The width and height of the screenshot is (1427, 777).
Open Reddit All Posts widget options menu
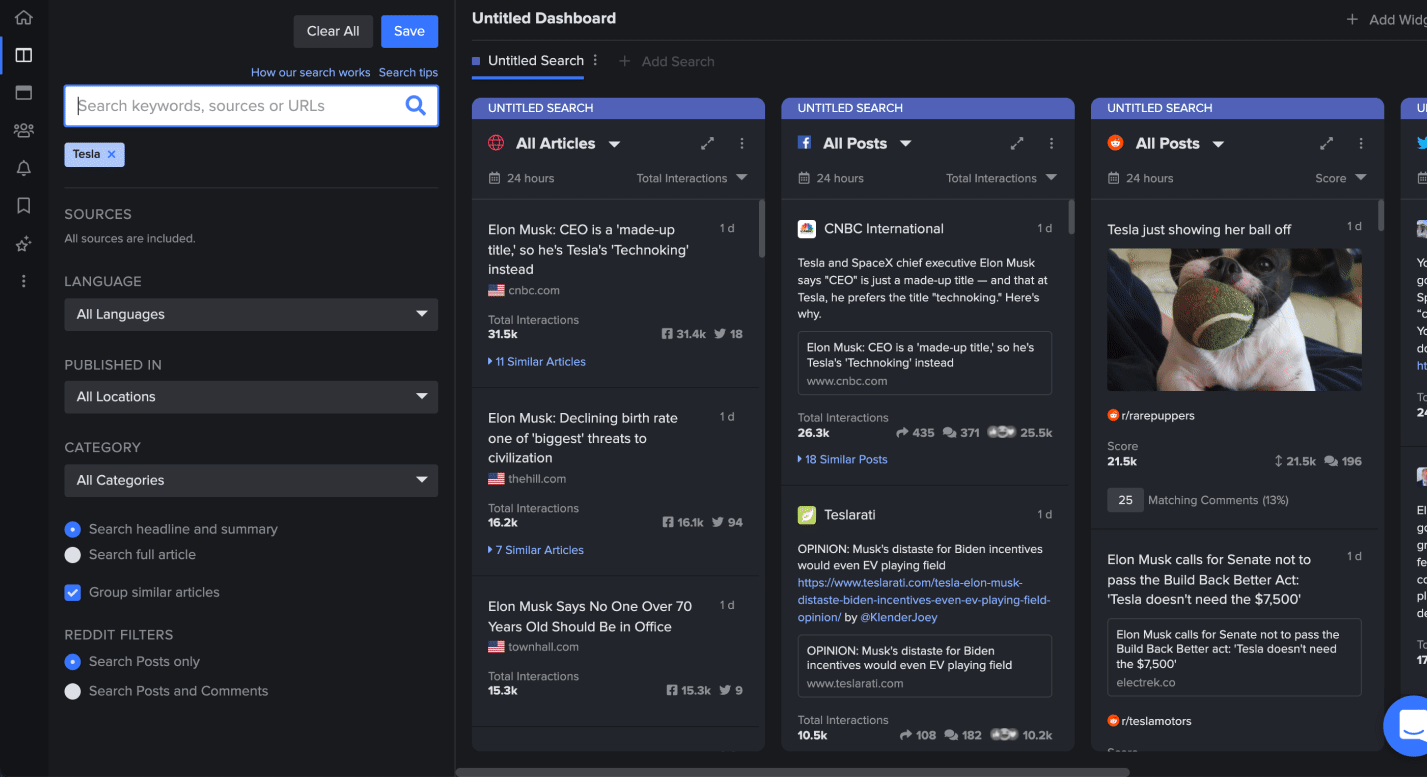[x=1361, y=144]
